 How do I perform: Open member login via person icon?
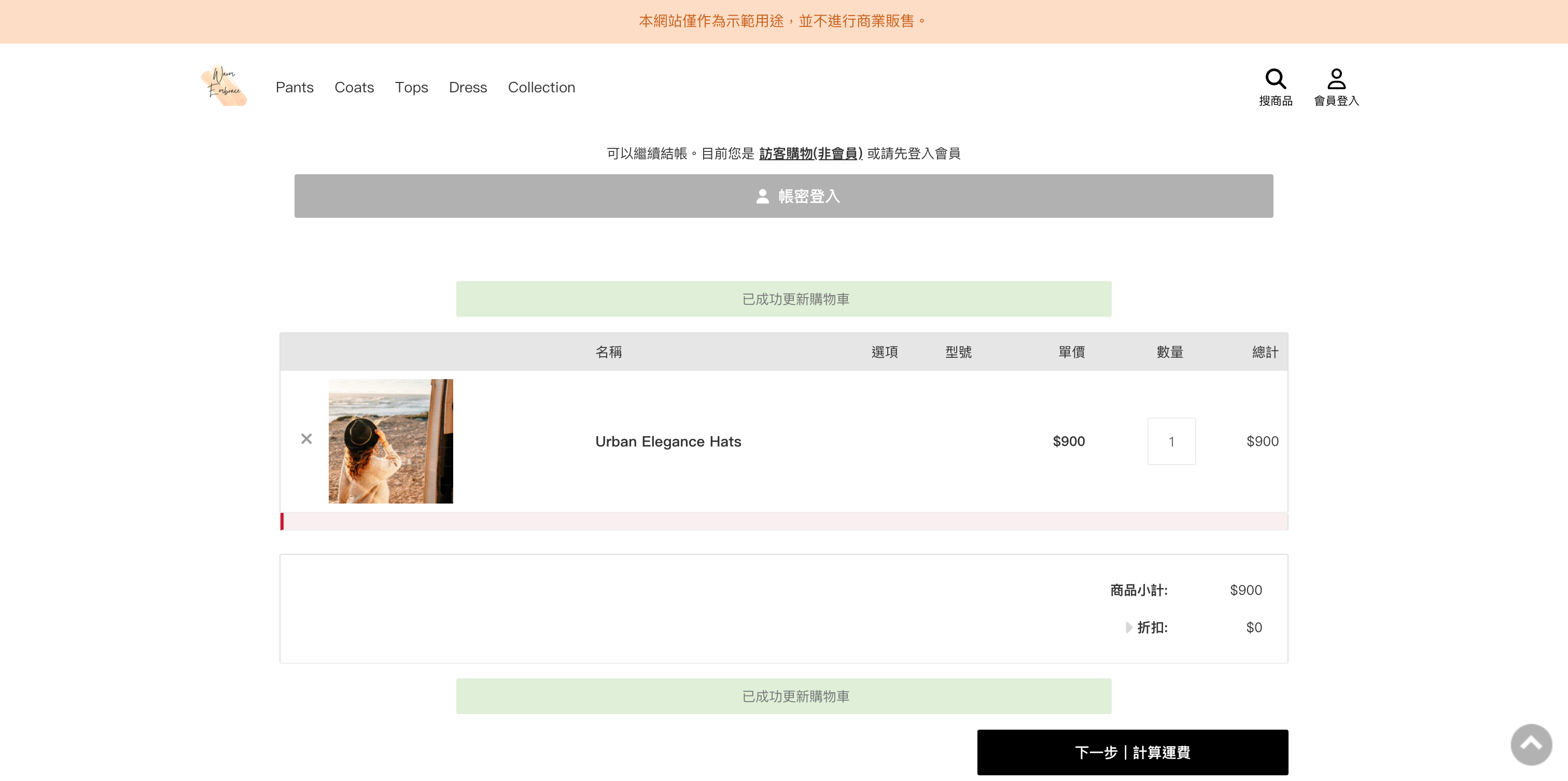point(1336,78)
